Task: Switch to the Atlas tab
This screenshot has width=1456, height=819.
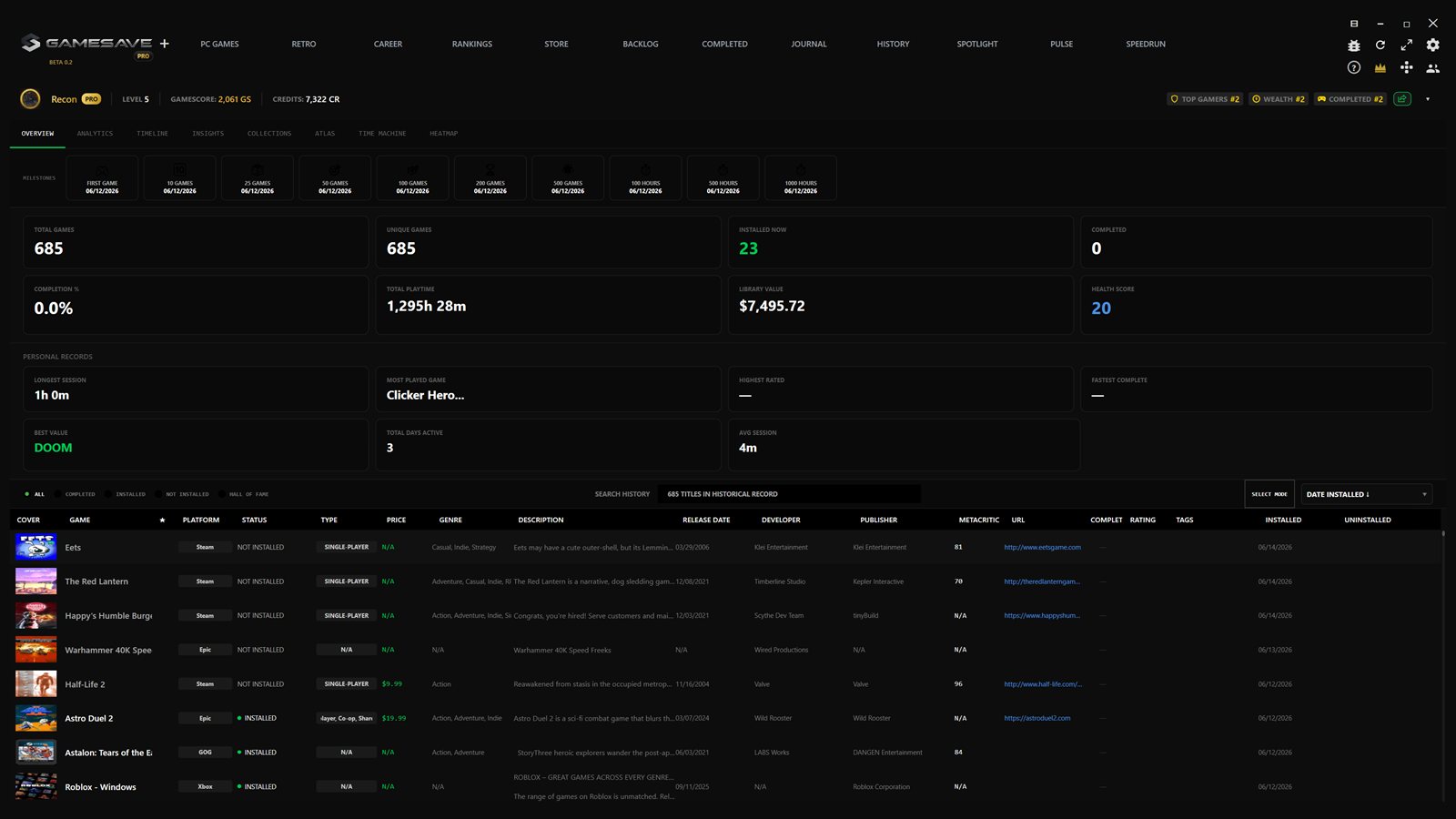Action: coord(325,134)
